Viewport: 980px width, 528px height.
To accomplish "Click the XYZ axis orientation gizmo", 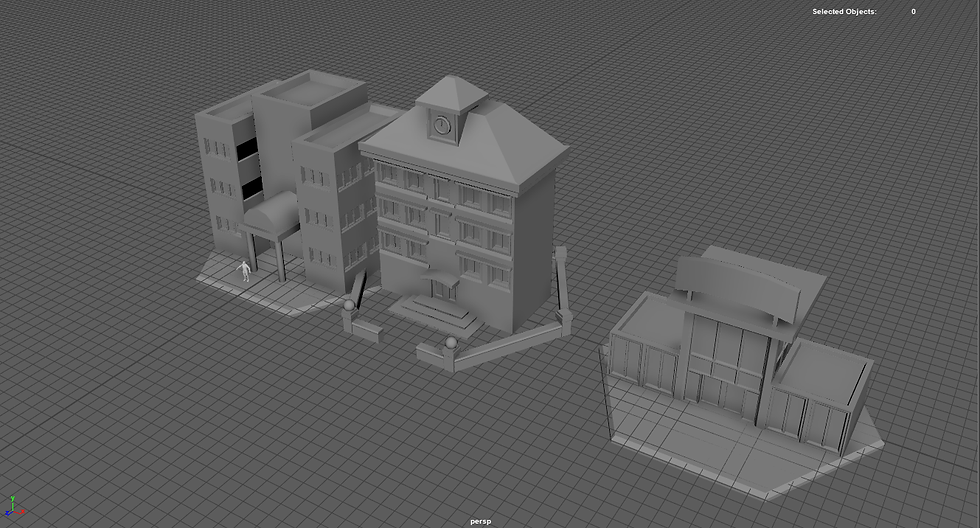I will (13, 506).
